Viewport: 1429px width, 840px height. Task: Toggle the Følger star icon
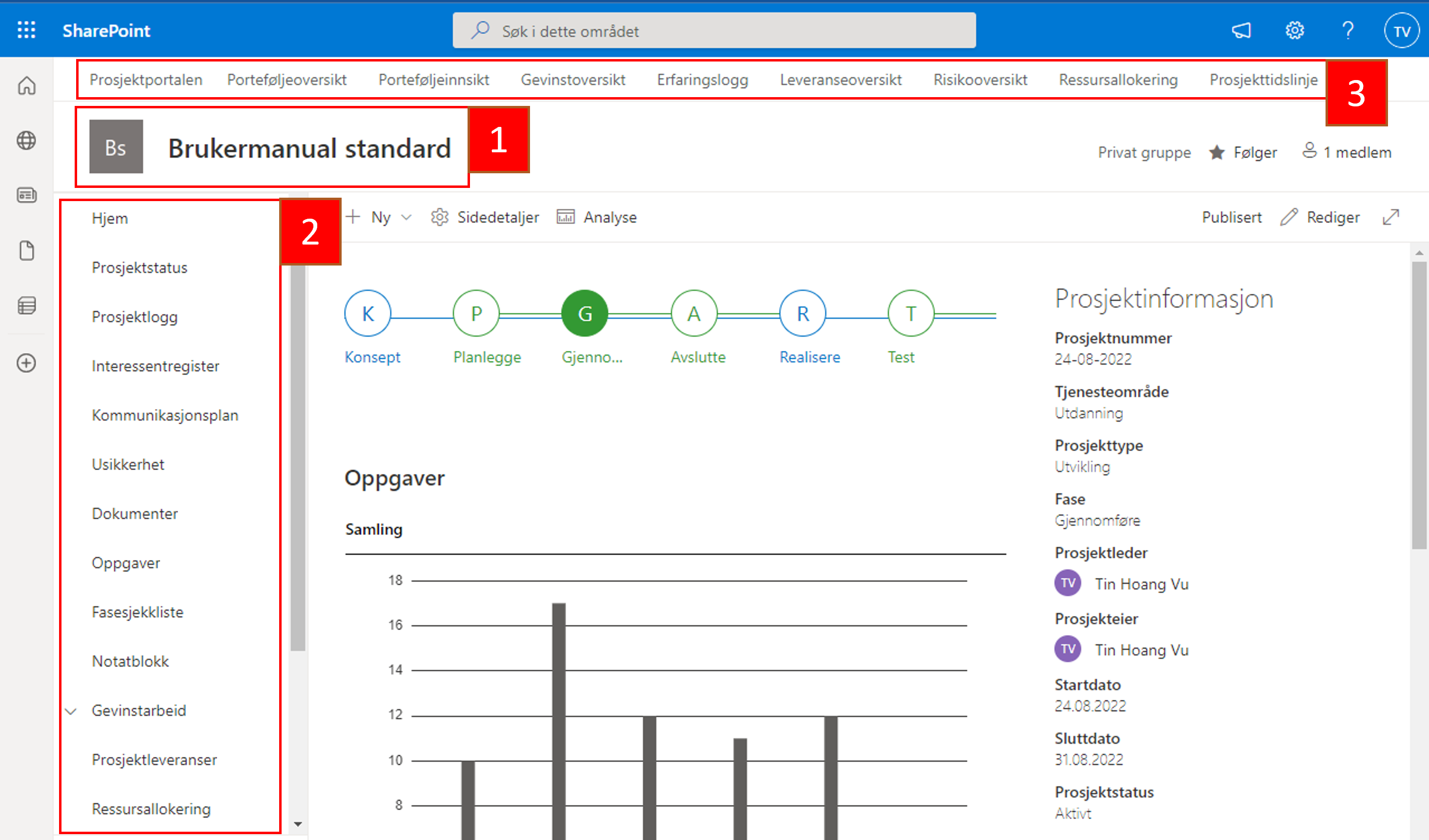[1216, 152]
